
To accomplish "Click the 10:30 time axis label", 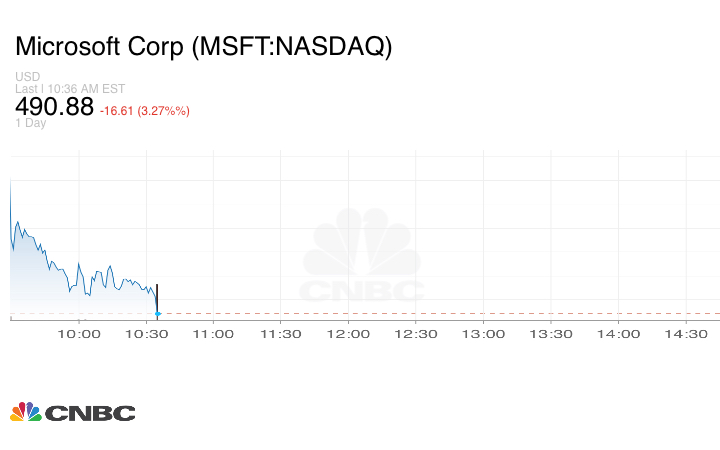I will tap(147, 334).
